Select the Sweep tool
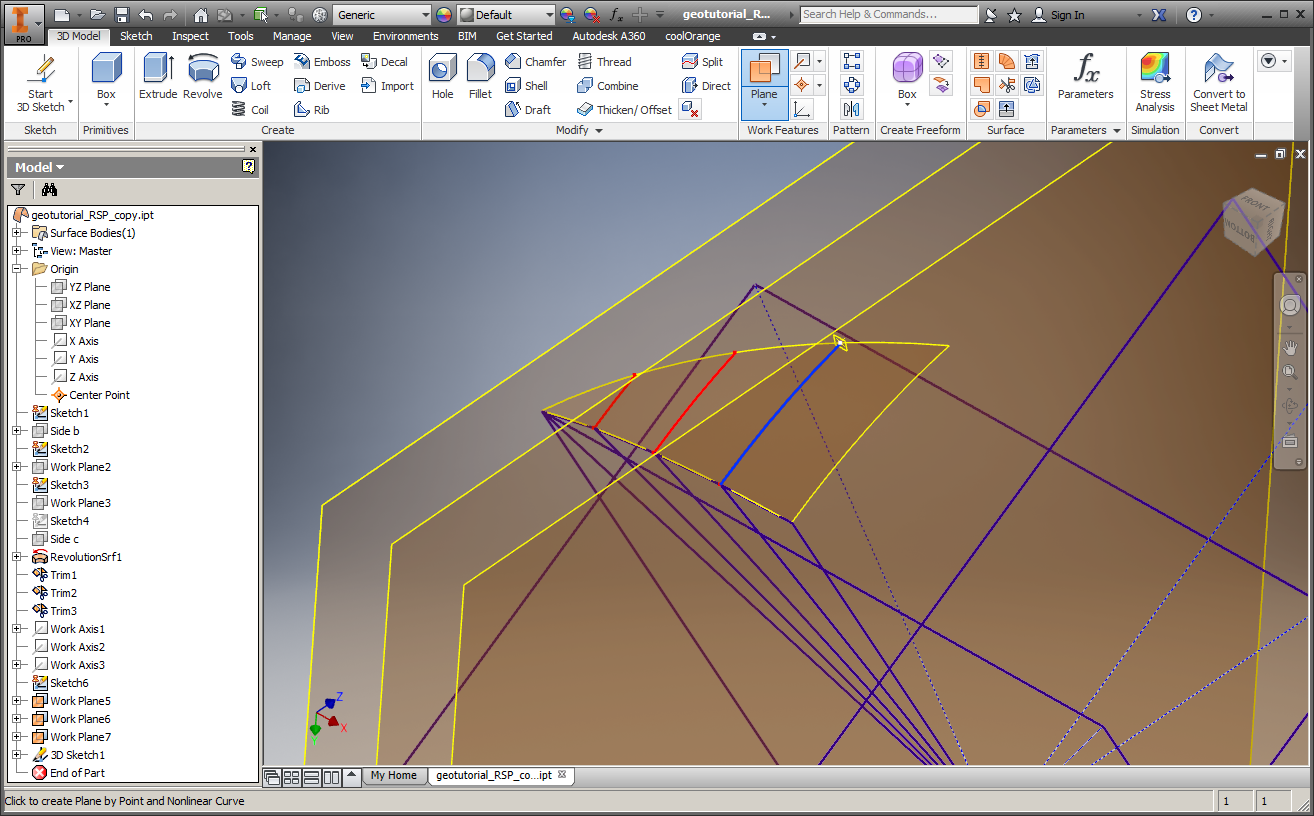The width and height of the screenshot is (1314, 816). (257, 62)
